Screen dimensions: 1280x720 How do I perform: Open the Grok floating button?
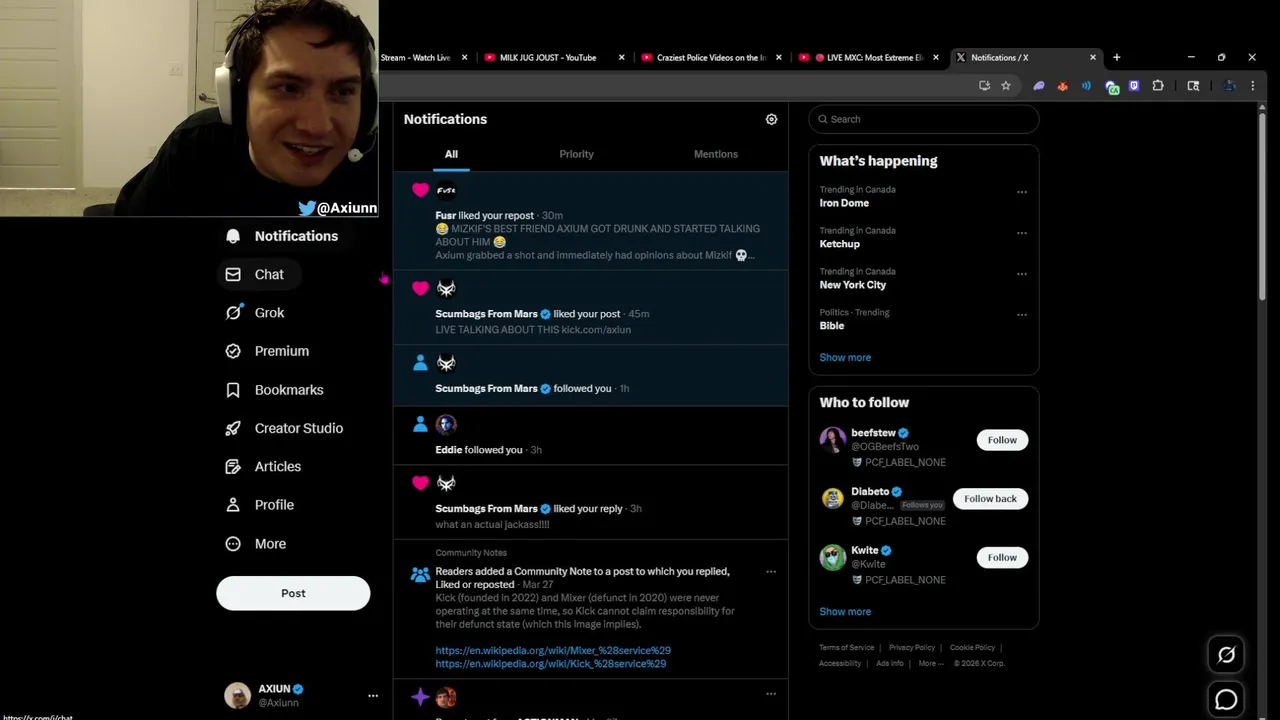click(1226, 655)
